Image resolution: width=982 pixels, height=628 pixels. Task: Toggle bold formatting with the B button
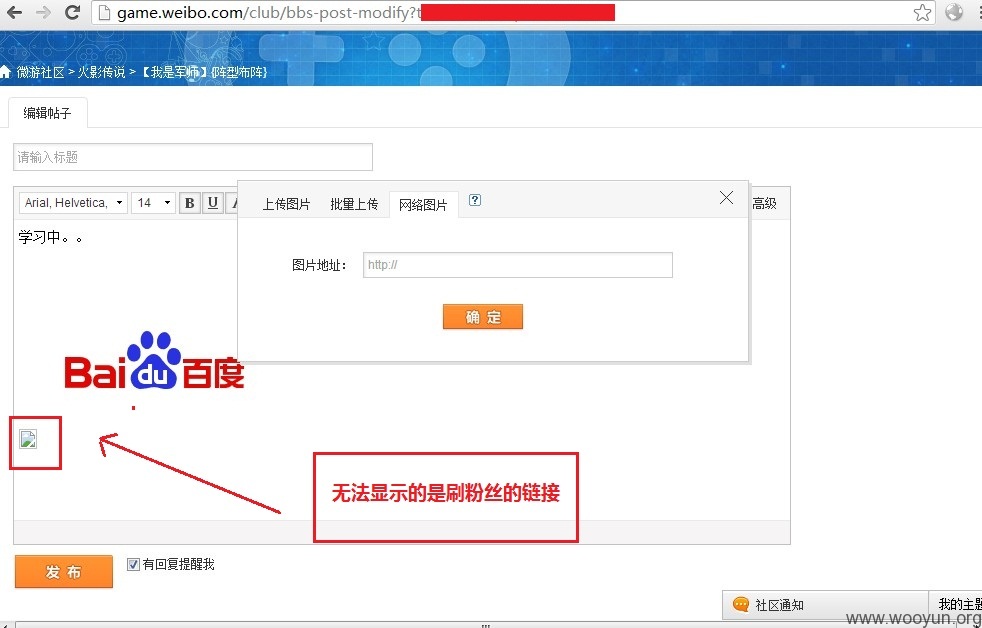click(x=189, y=203)
